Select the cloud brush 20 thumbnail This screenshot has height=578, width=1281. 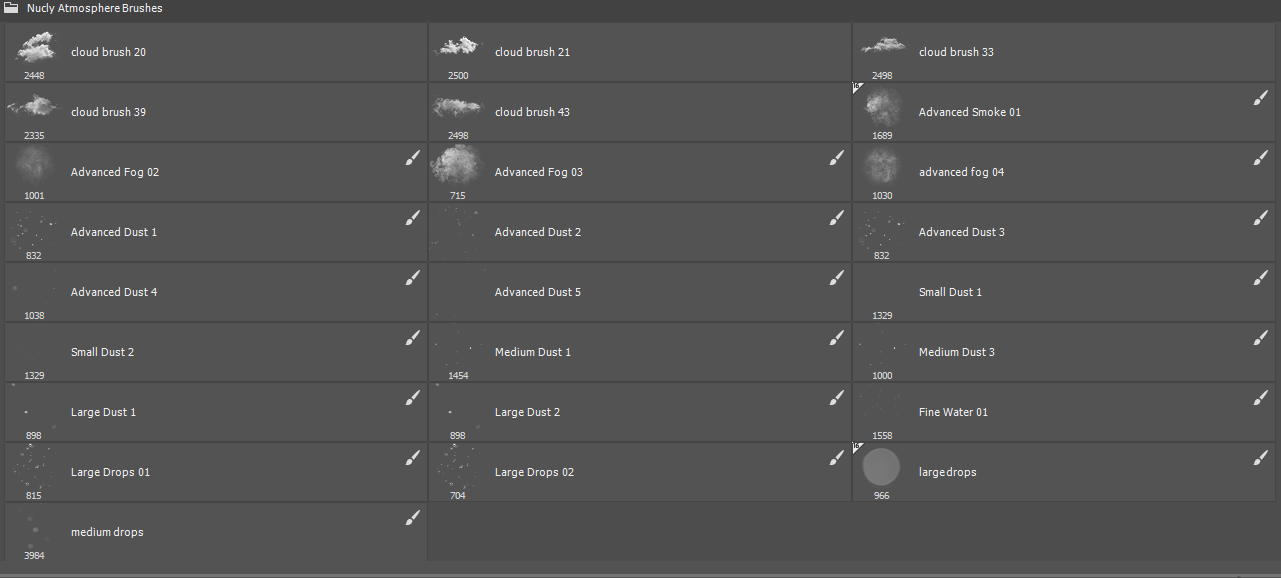pyautogui.click(x=34, y=47)
